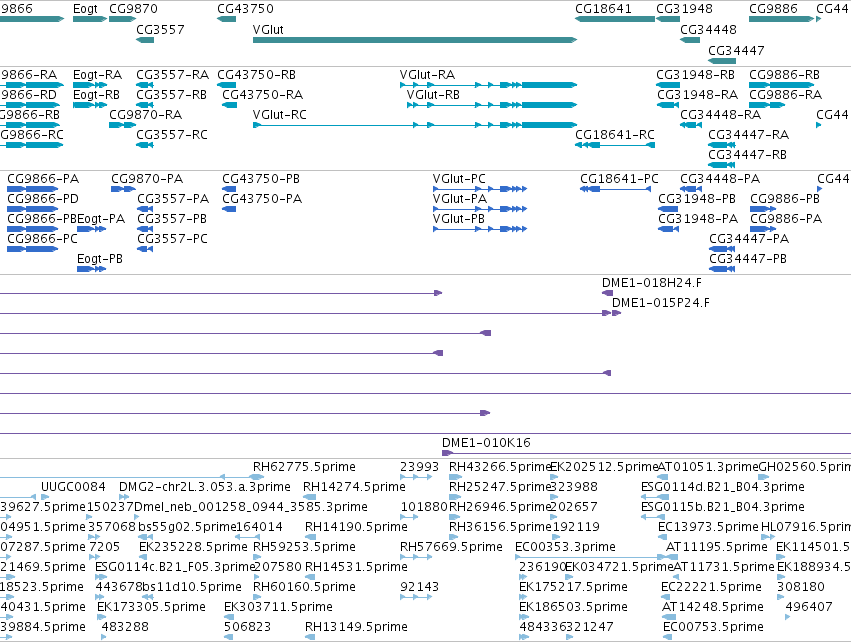
Task: Select EST RH13149.5prime
Action: point(309,637)
